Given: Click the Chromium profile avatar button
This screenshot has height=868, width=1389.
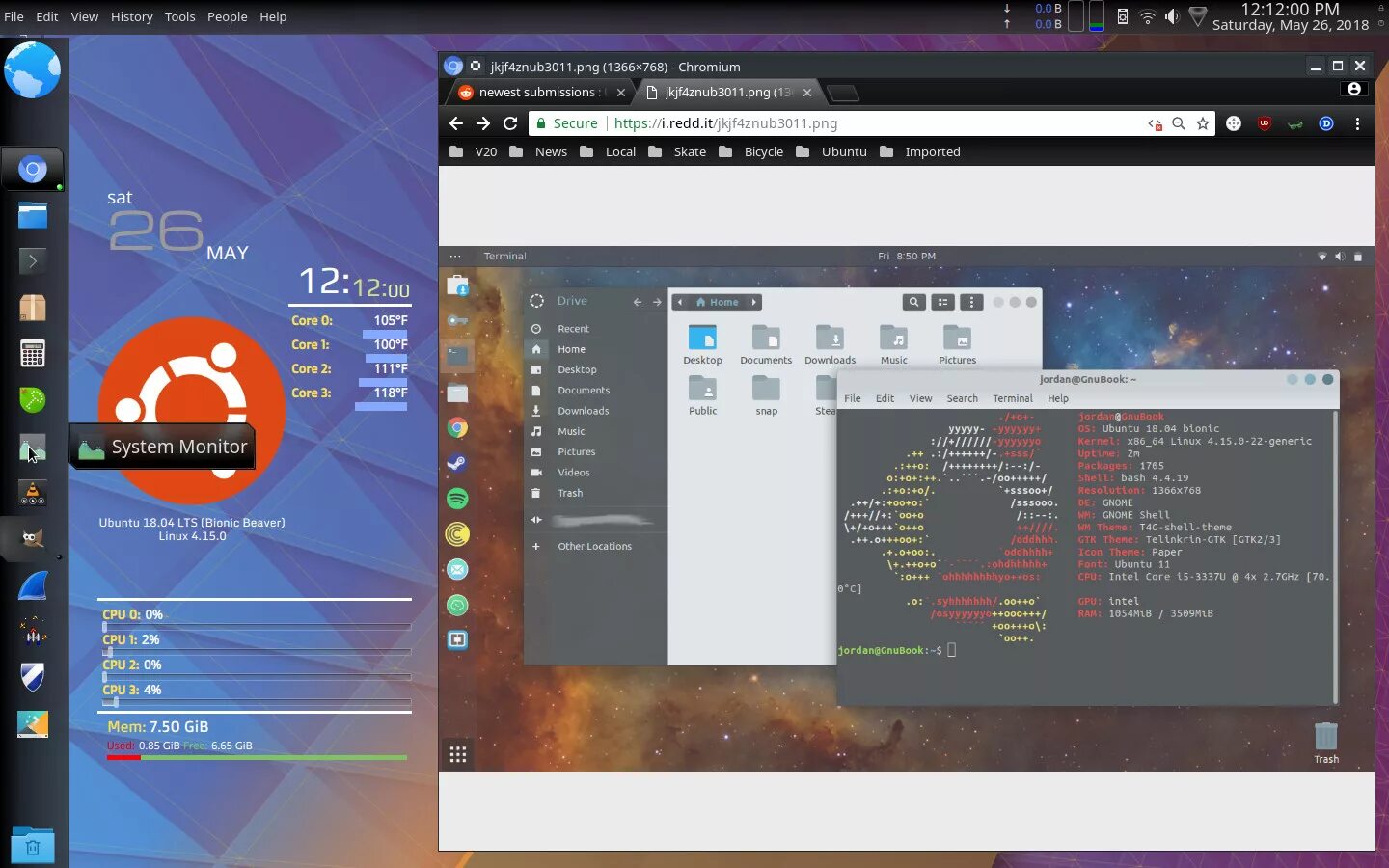Looking at the screenshot, I should [1354, 89].
